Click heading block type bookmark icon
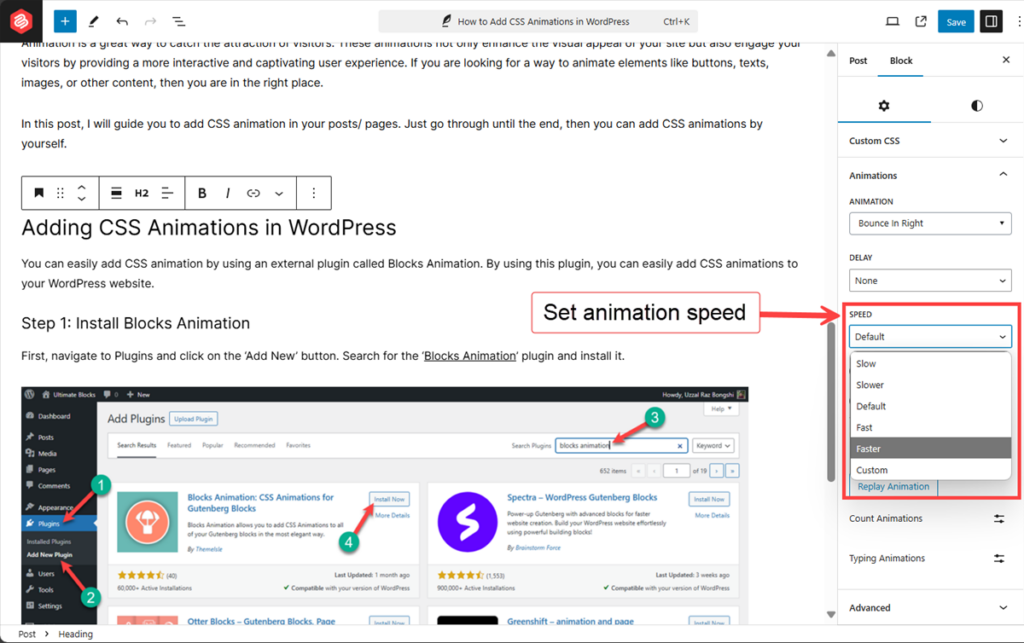 39,193
